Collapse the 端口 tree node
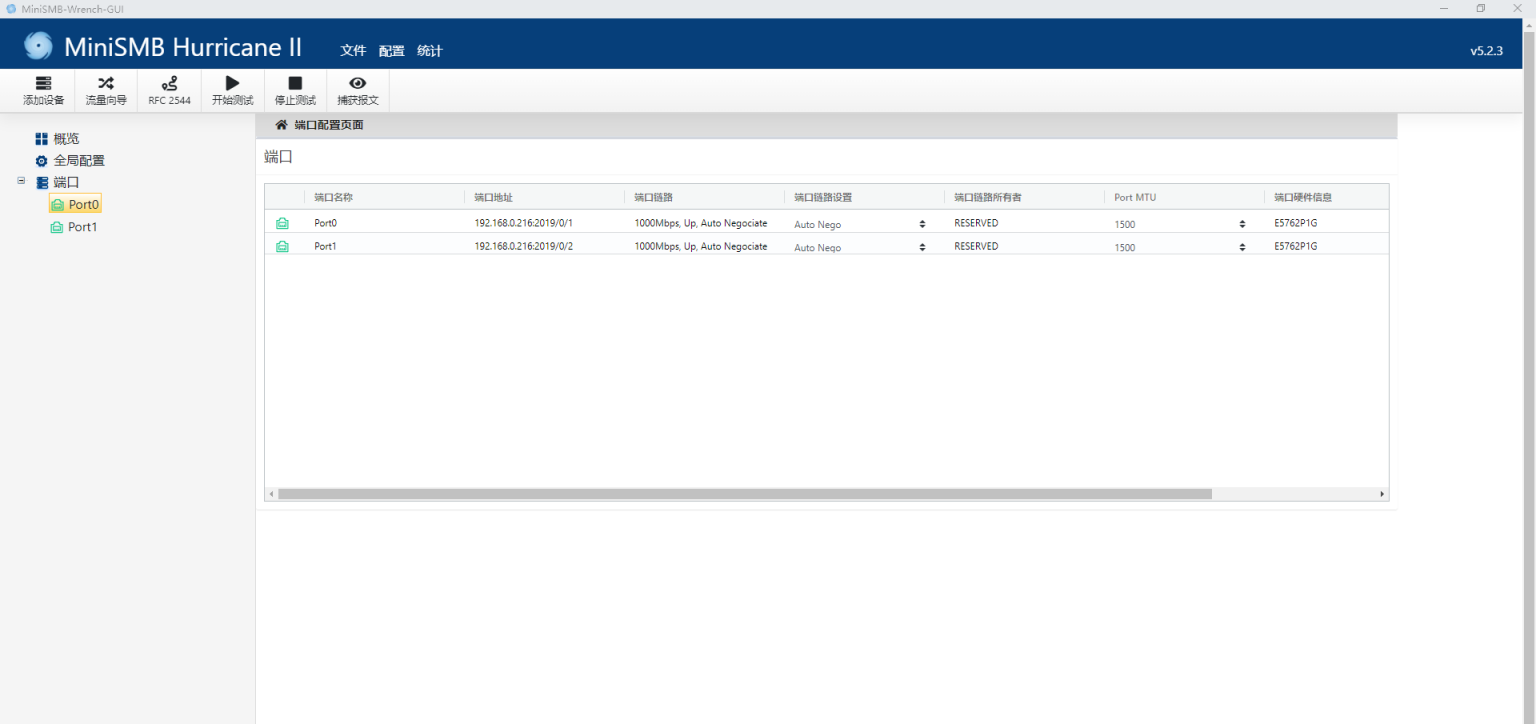This screenshot has width=1536, height=724. [x=21, y=181]
